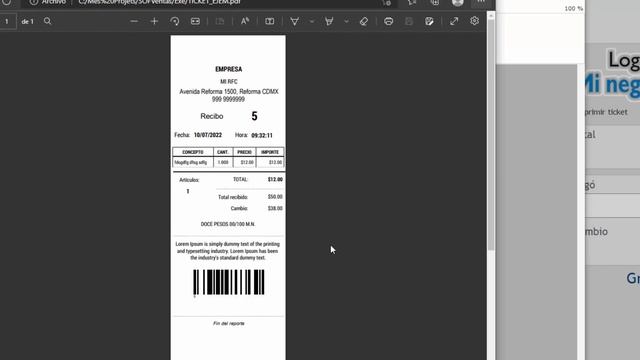The height and width of the screenshot is (360, 640).
Task: Click the page number input field
Action: click(7, 21)
